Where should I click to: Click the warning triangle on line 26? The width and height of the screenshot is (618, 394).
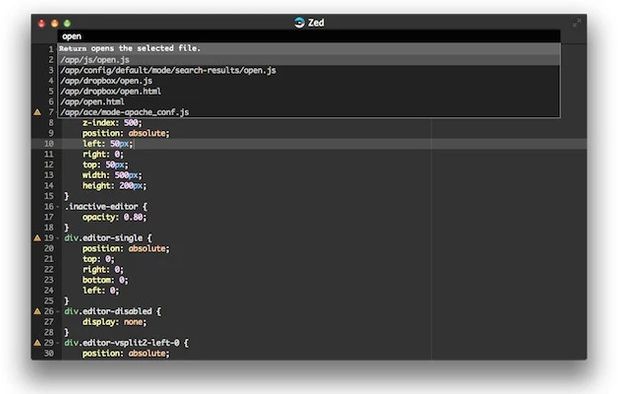coord(37,311)
